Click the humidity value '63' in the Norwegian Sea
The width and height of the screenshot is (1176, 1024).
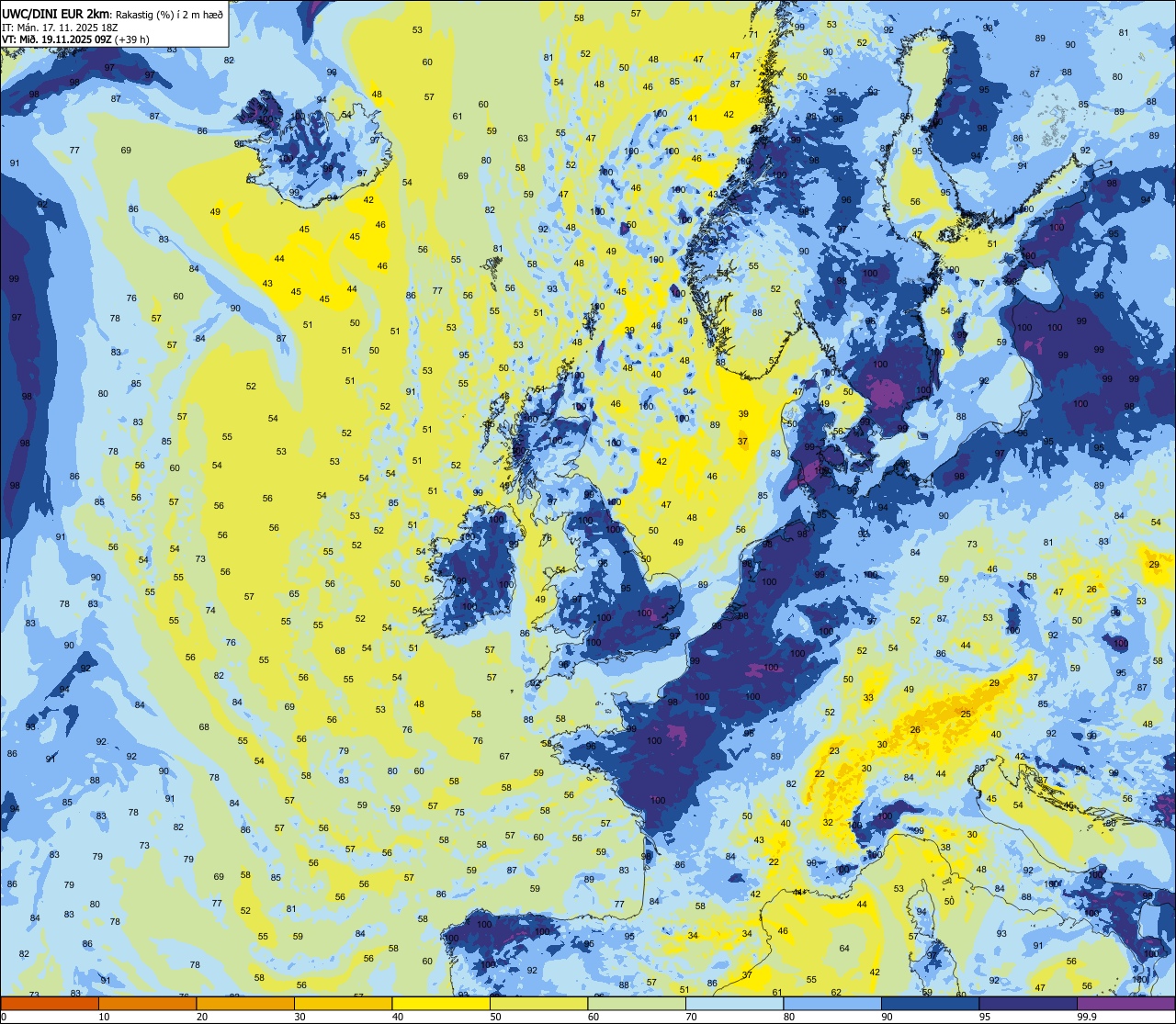pyautogui.click(x=523, y=139)
